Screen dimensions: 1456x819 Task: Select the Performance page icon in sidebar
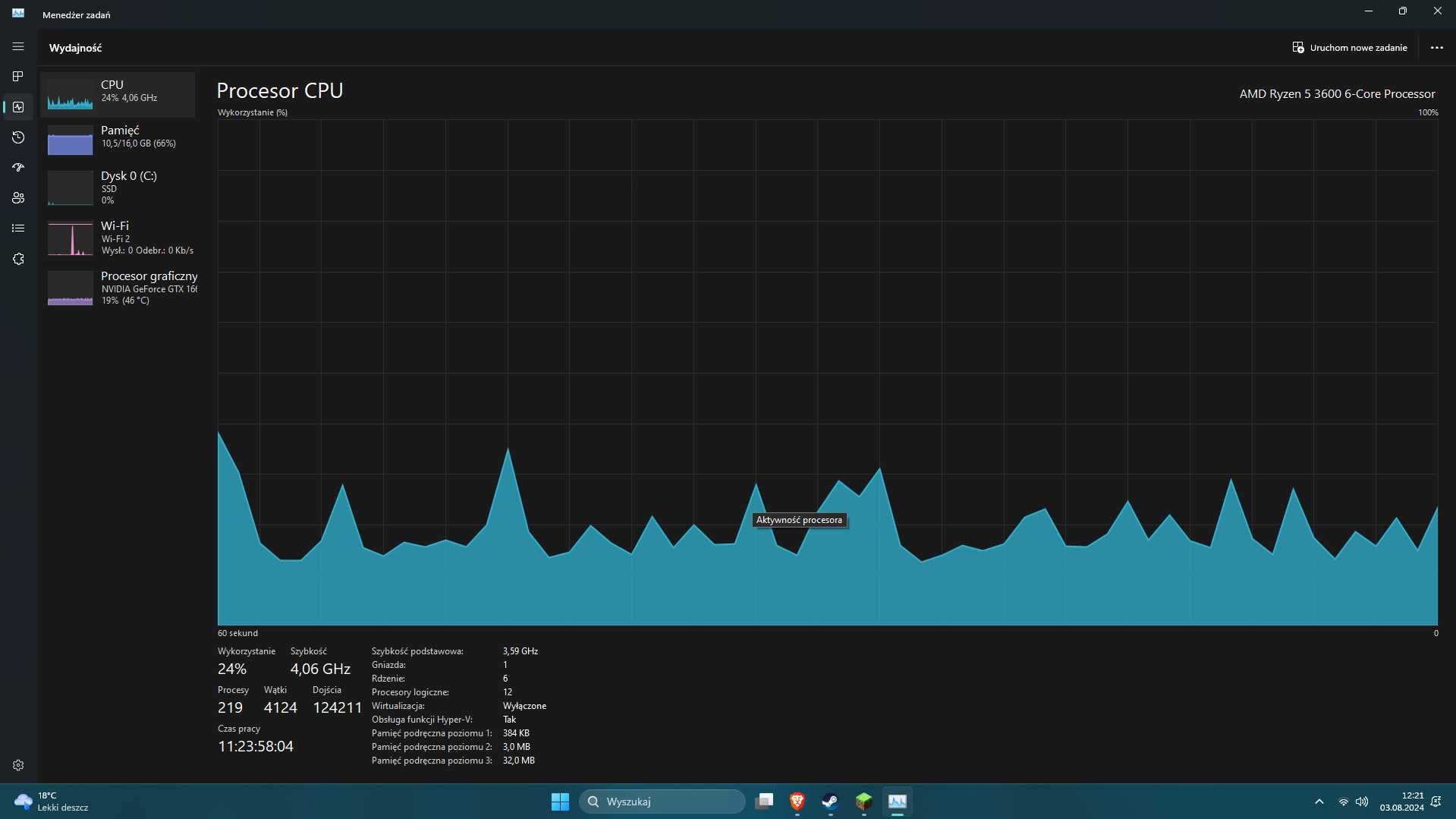(18, 107)
